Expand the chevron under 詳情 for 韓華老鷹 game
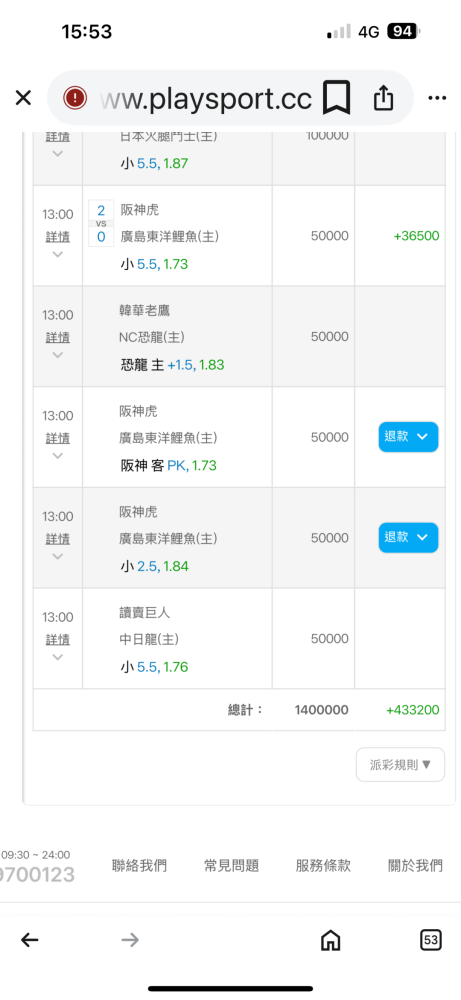The height and width of the screenshot is (1000, 461). click(x=57, y=355)
